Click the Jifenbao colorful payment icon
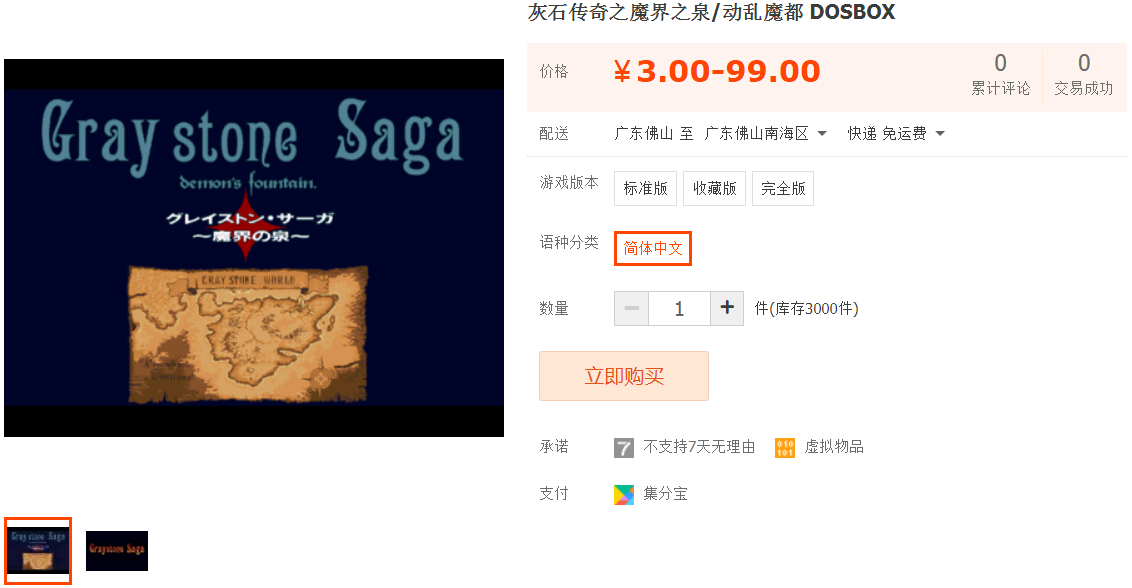 tap(624, 494)
